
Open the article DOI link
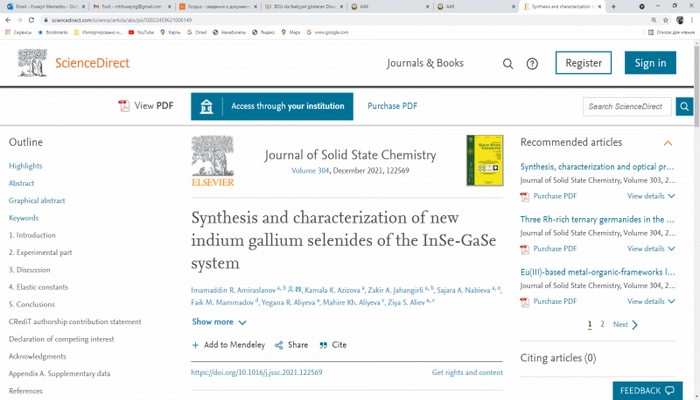[256, 372]
